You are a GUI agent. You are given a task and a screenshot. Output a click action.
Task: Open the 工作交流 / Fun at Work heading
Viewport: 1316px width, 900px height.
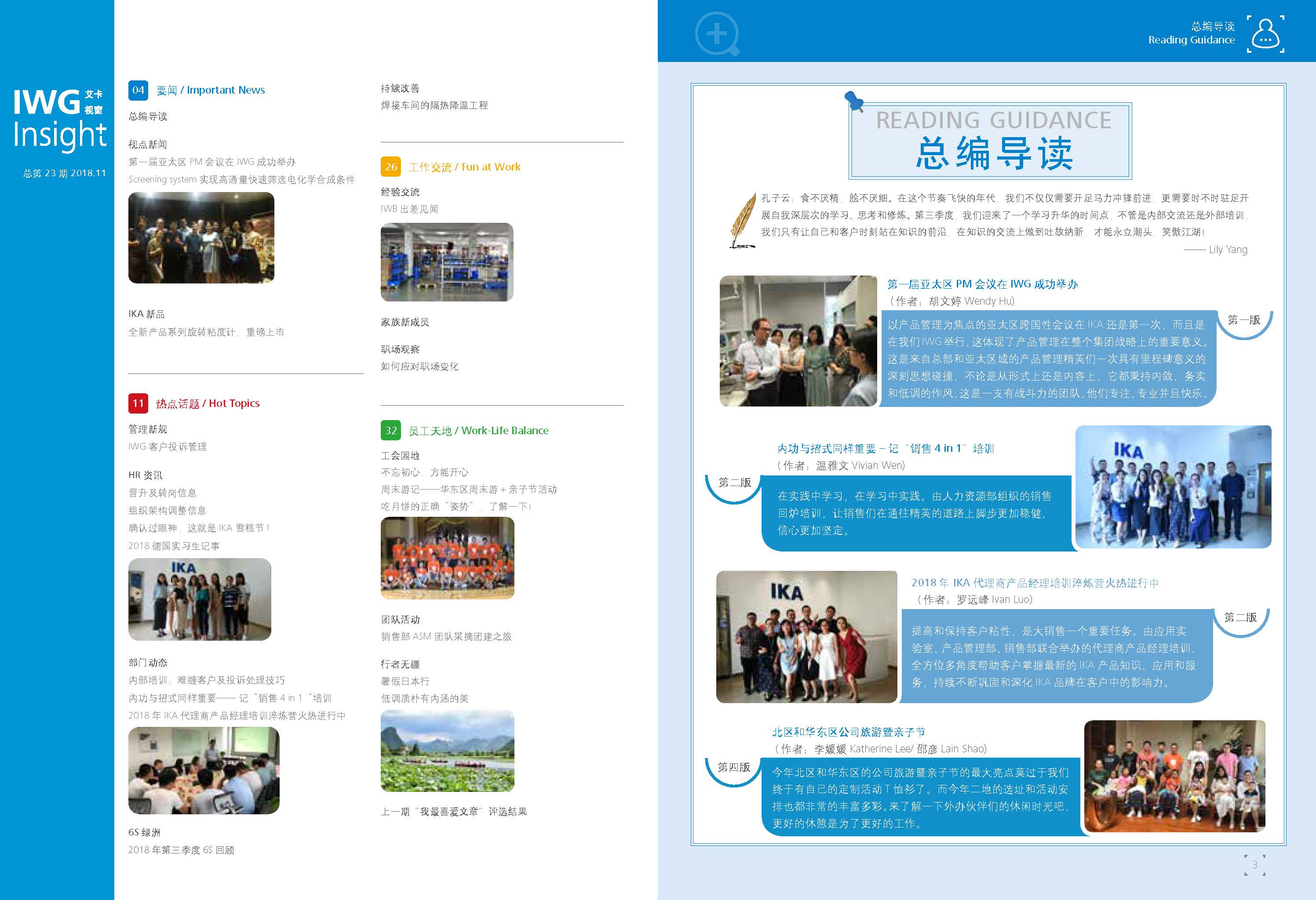(464, 167)
